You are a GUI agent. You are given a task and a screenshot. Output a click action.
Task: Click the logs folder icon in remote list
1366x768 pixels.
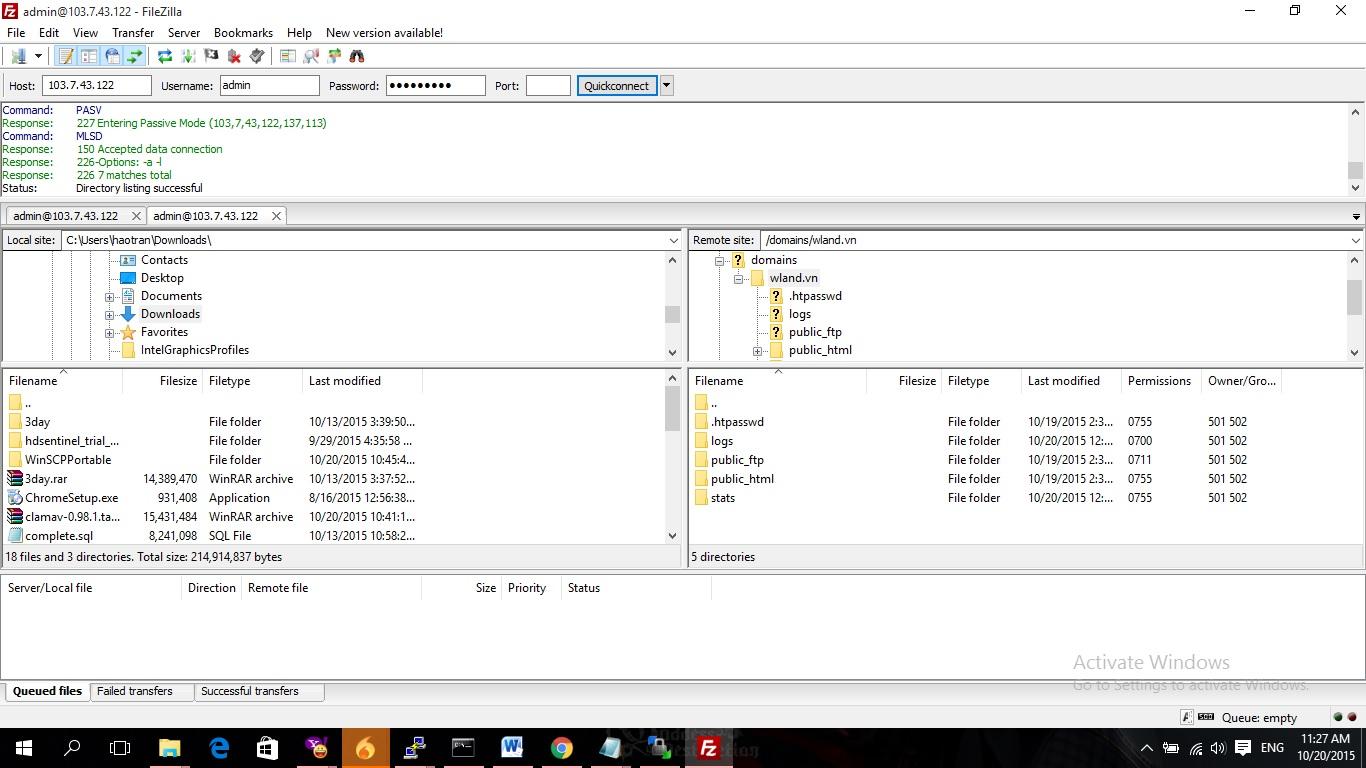pos(701,441)
